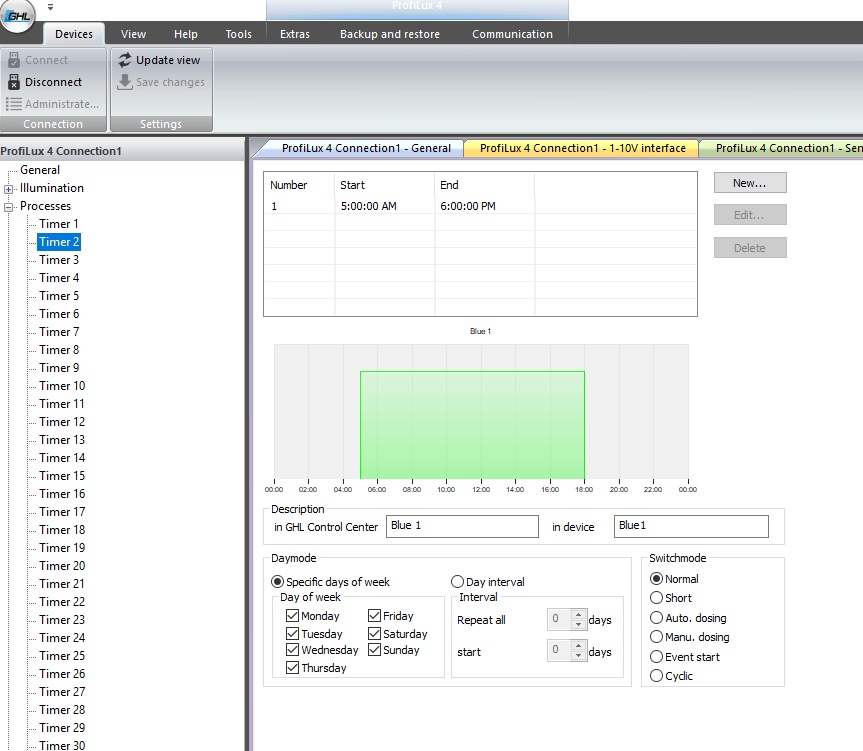Select General in the device tree
The height and width of the screenshot is (751, 863).
[40, 170]
